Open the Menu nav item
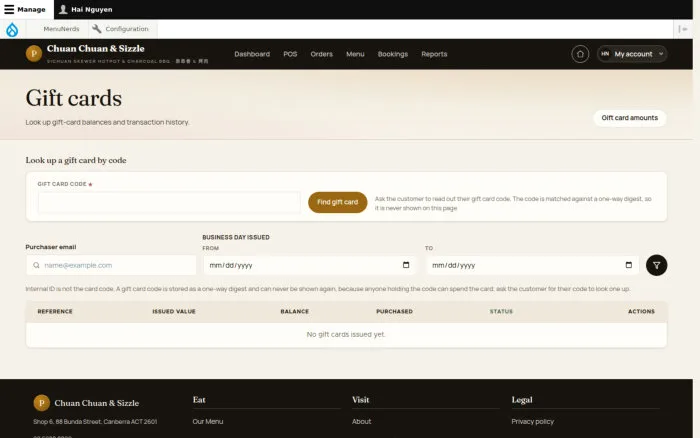Image resolution: width=700 pixels, height=438 pixels. click(355, 54)
